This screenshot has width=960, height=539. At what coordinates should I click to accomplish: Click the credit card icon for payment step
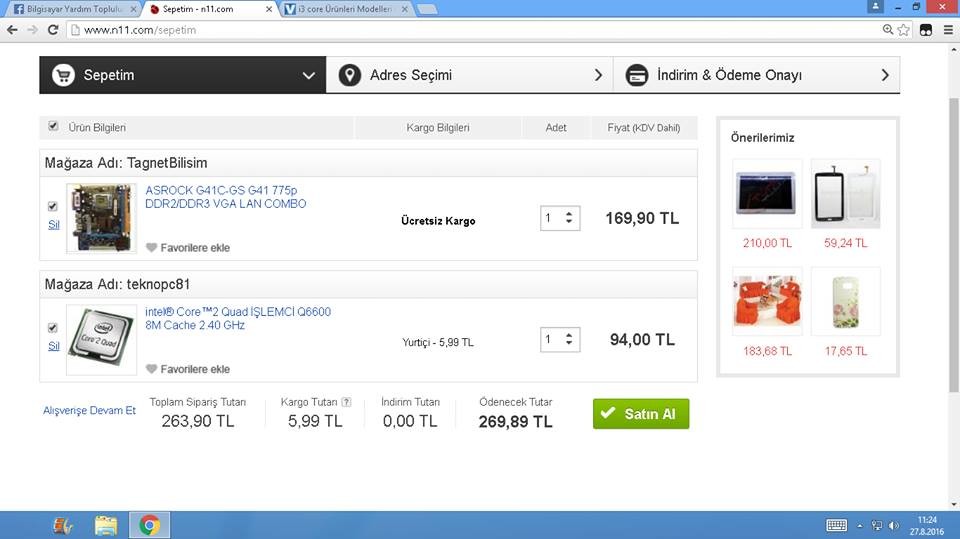[x=636, y=75]
